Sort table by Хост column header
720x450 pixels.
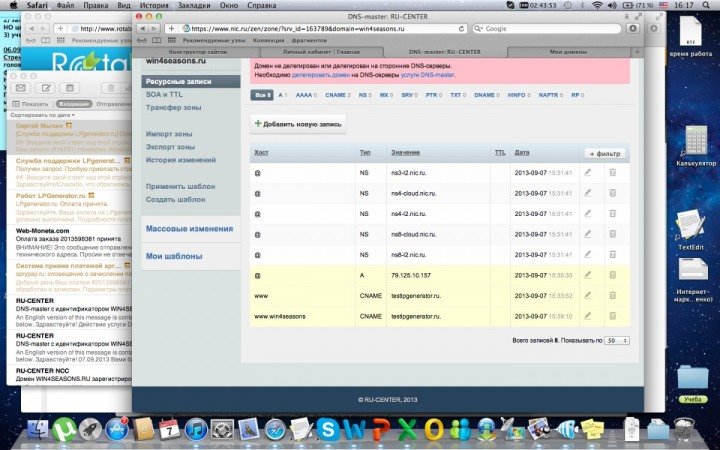tap(263, 153)
